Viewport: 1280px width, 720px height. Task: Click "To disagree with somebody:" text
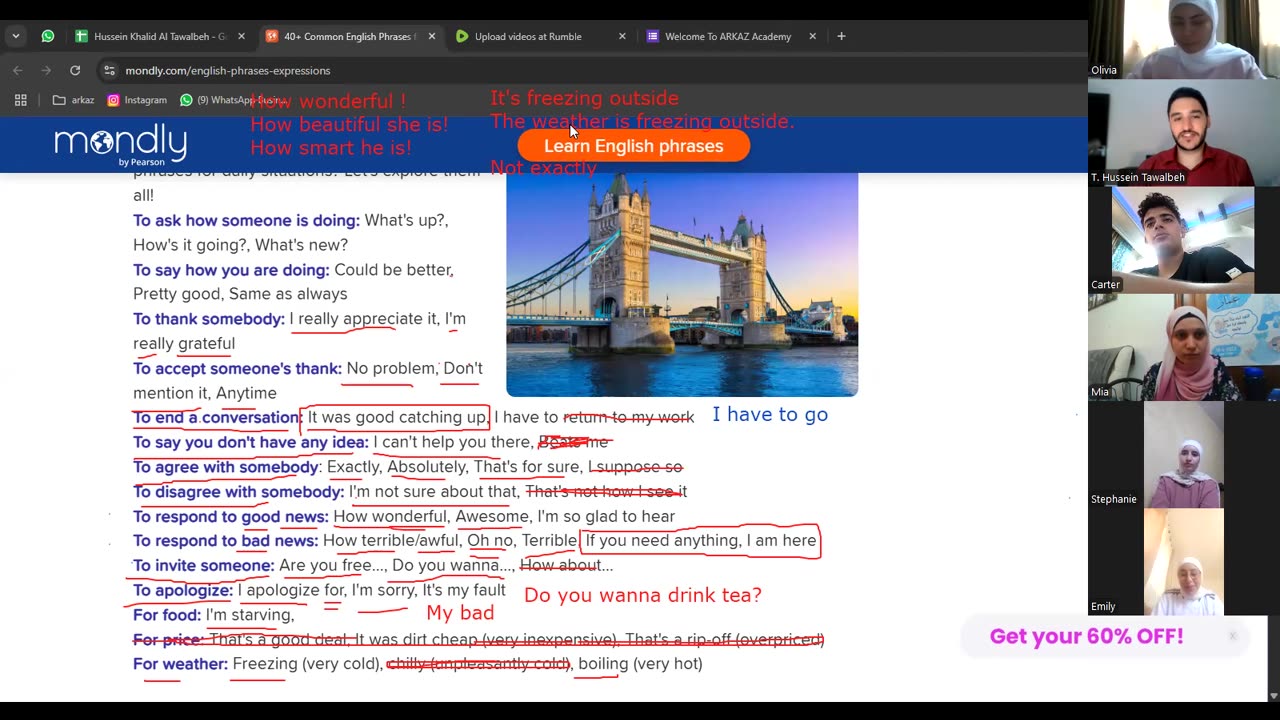[238, 492]
